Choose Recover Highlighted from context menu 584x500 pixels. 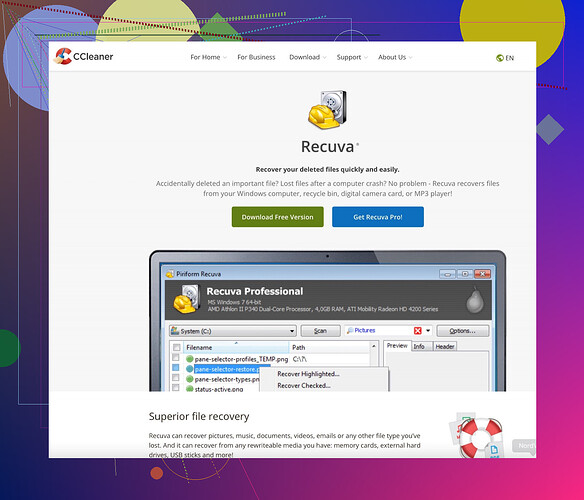(308, 374)
